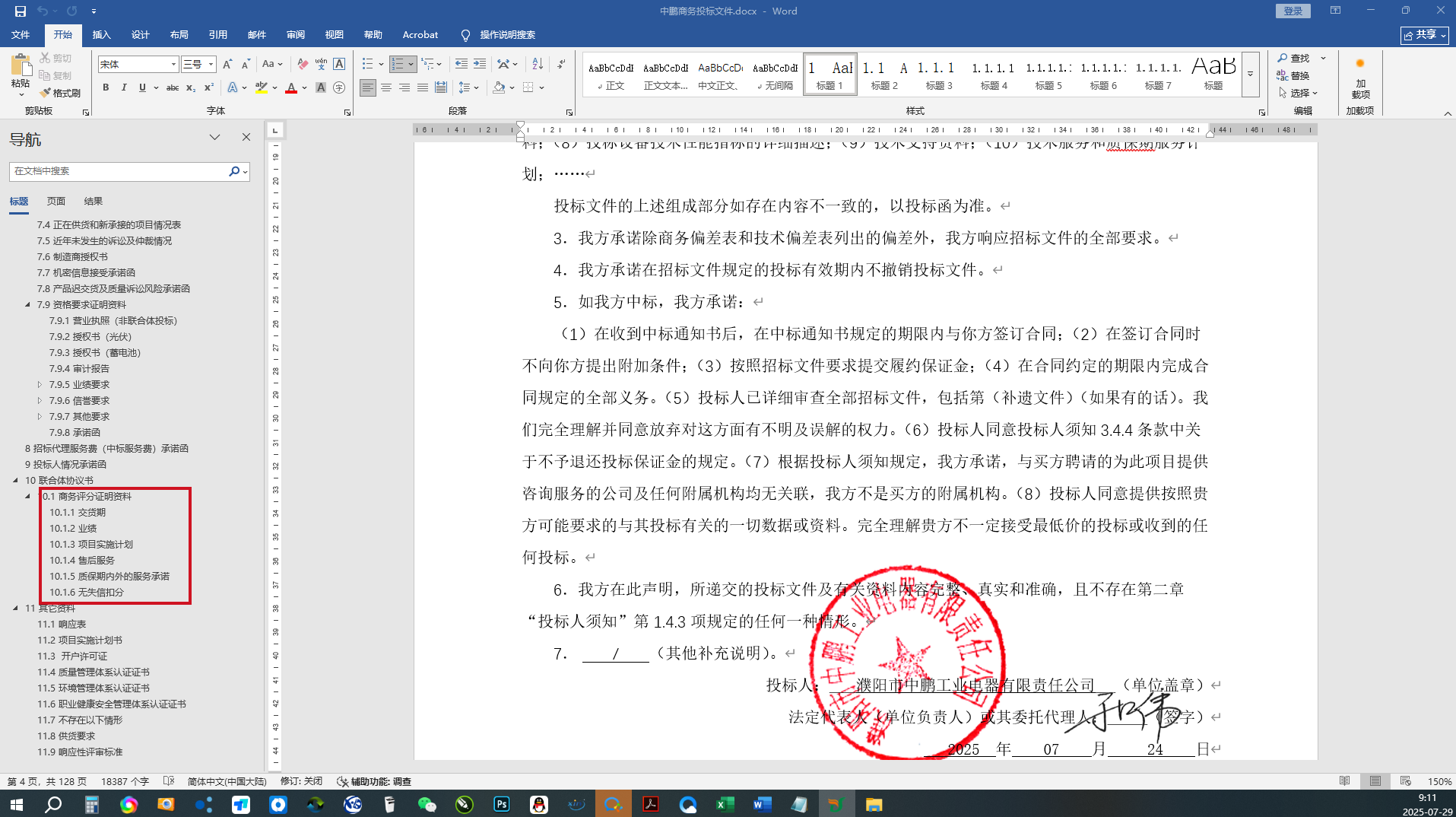Align the paragraph to the right
1456x817 pixels.
click(x=404, y=87)
